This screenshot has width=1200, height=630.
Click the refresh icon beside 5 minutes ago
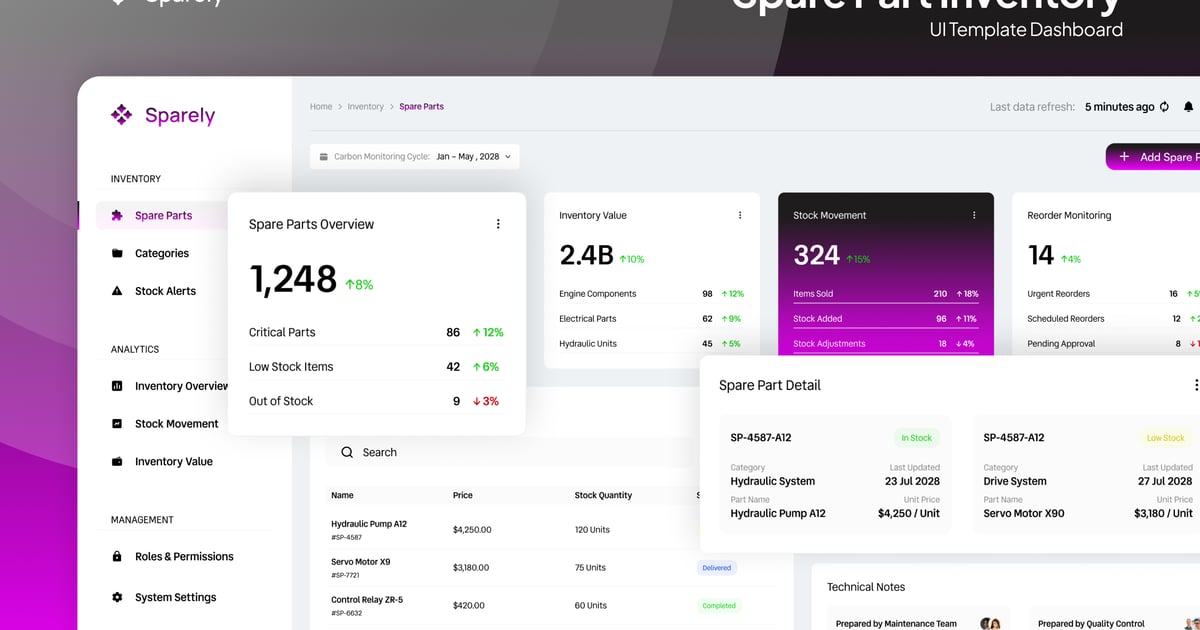point(1164,107)
